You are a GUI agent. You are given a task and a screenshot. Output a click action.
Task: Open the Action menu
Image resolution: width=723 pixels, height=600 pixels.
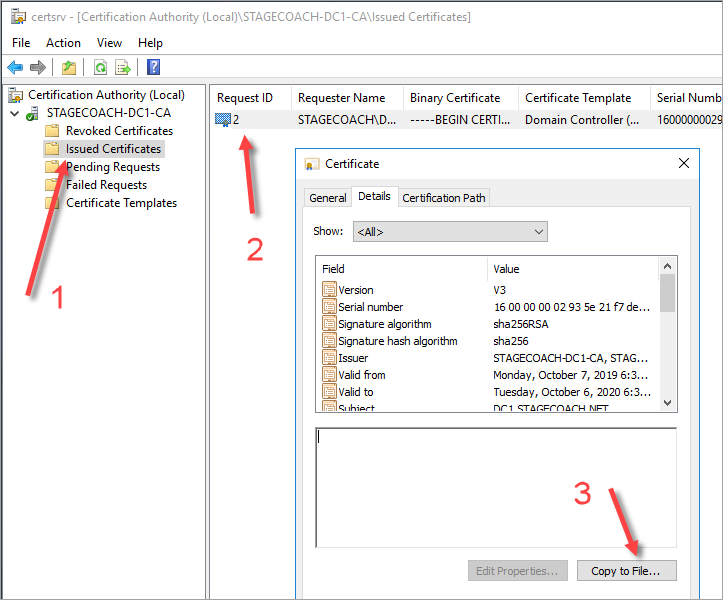pos(63,43)
